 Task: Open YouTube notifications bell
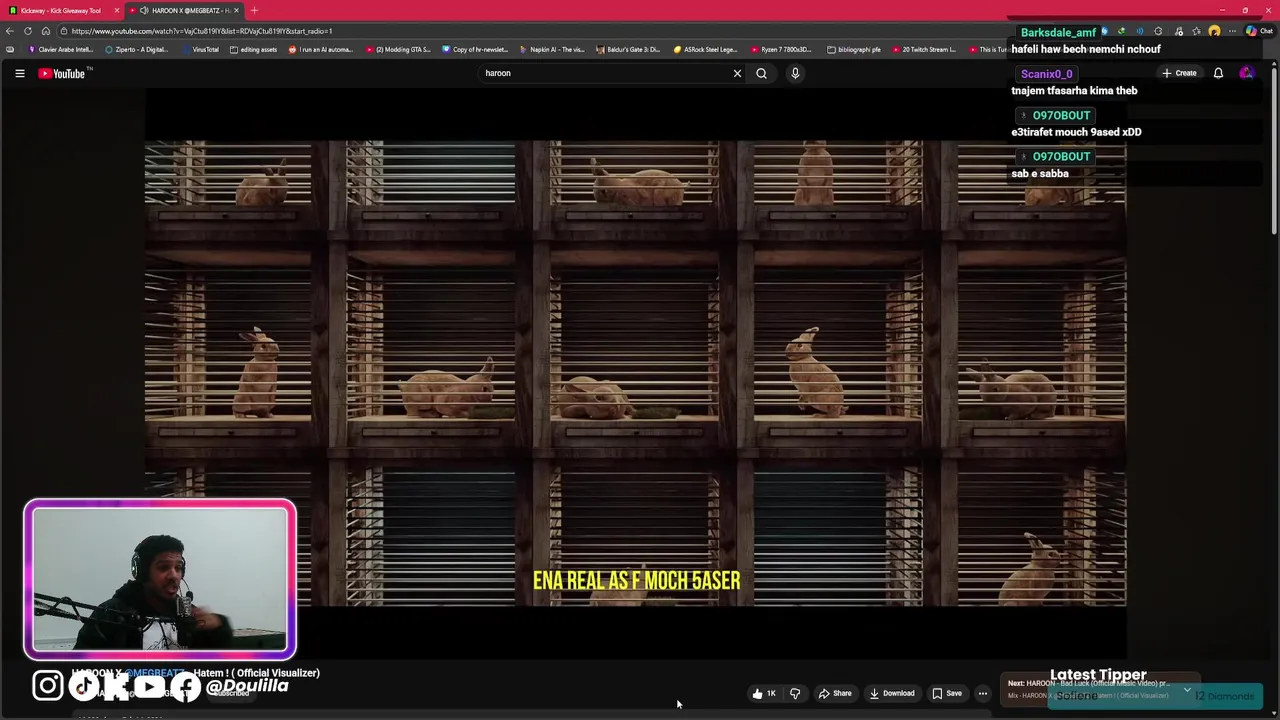pyautogui.click(x=1218, y=73)
